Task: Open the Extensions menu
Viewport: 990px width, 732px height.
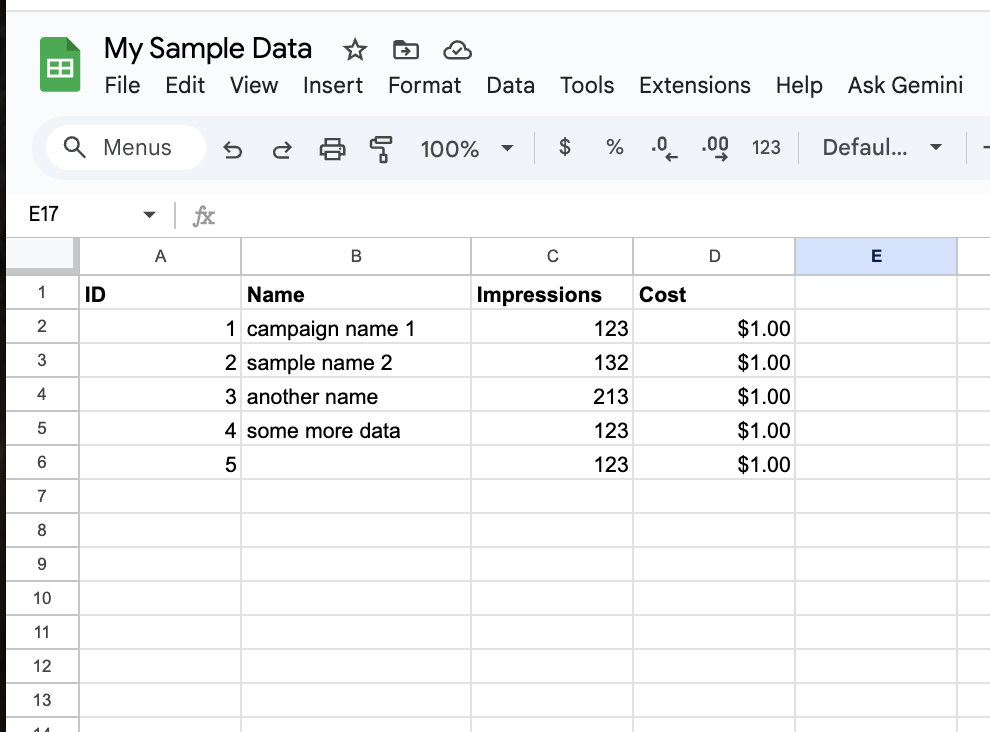Action: click(x=694, y=86)
